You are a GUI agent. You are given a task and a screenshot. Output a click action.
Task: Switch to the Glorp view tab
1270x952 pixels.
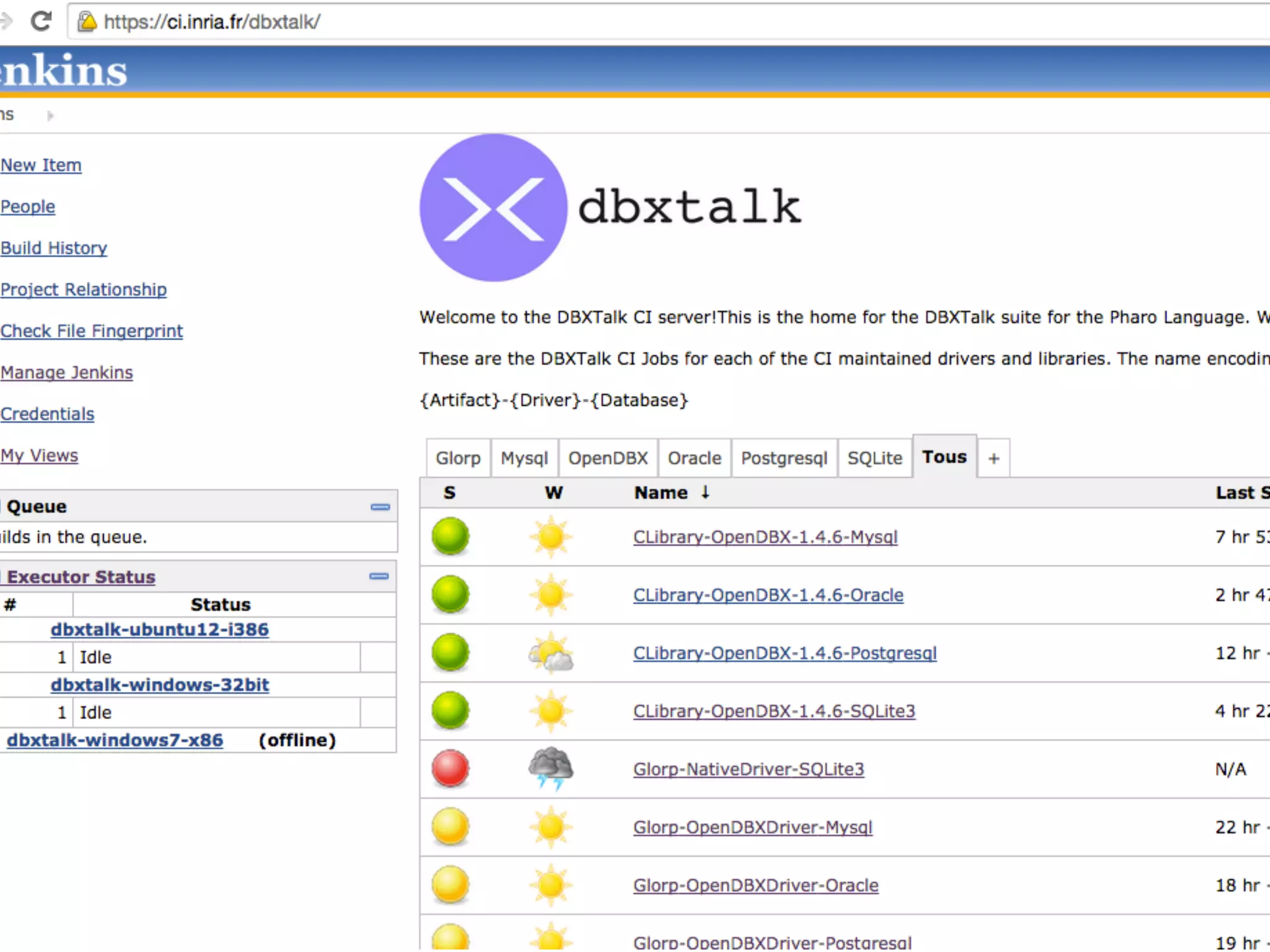click(458, 458)
